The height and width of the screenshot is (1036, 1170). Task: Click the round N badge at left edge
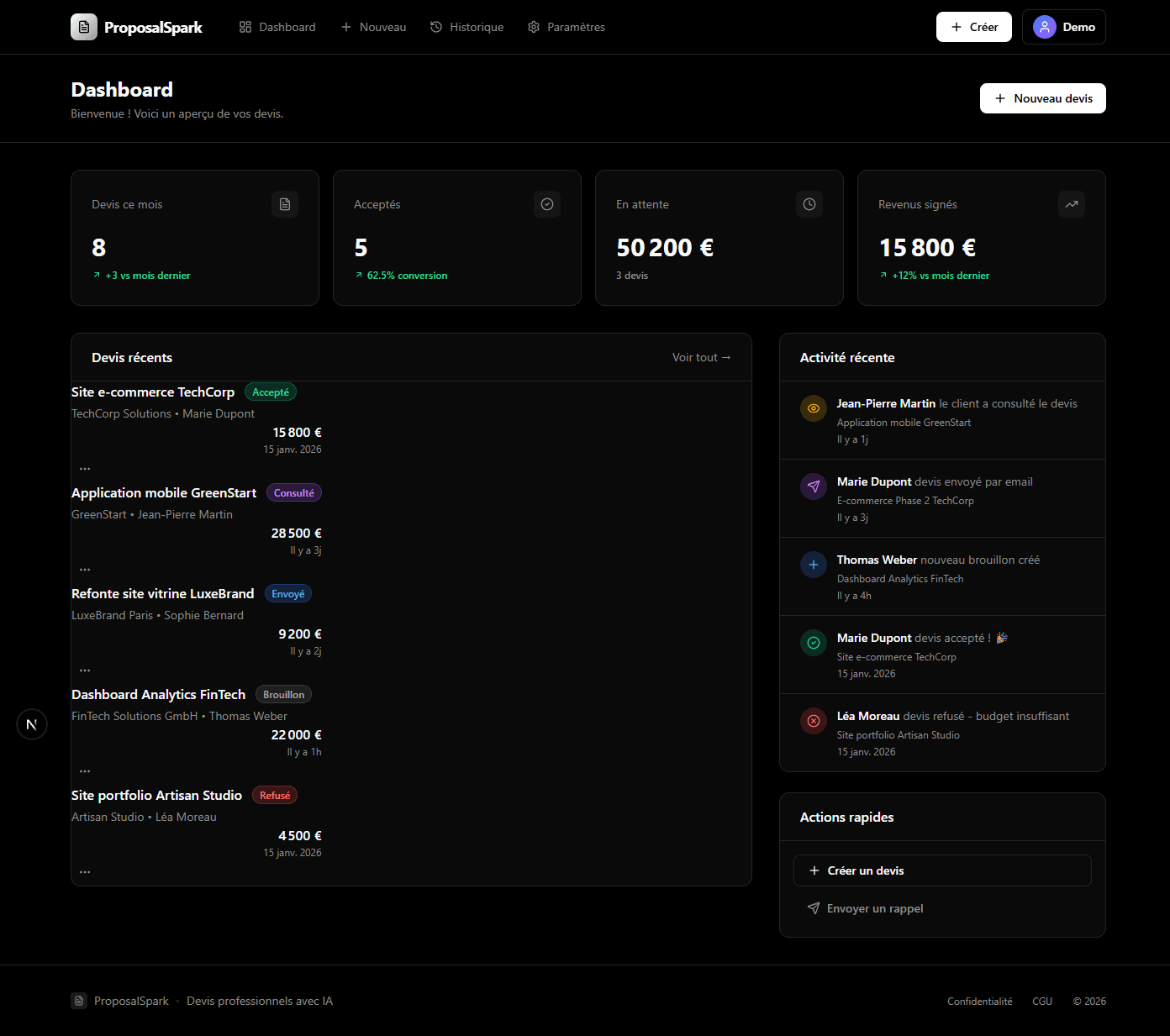coord(32,724)
